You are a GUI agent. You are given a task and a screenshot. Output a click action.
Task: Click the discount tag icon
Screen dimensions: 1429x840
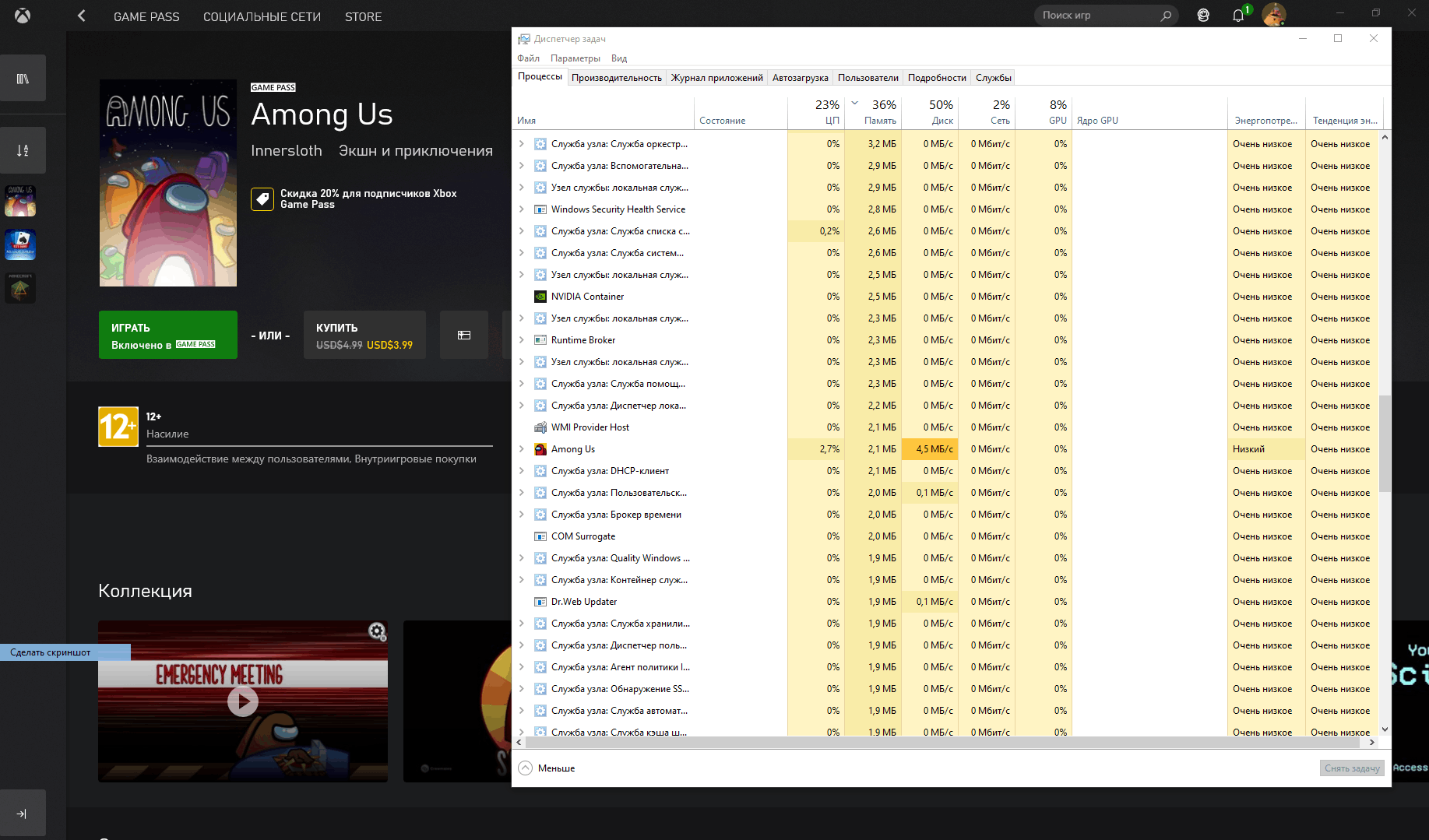[x=262, y=199]
